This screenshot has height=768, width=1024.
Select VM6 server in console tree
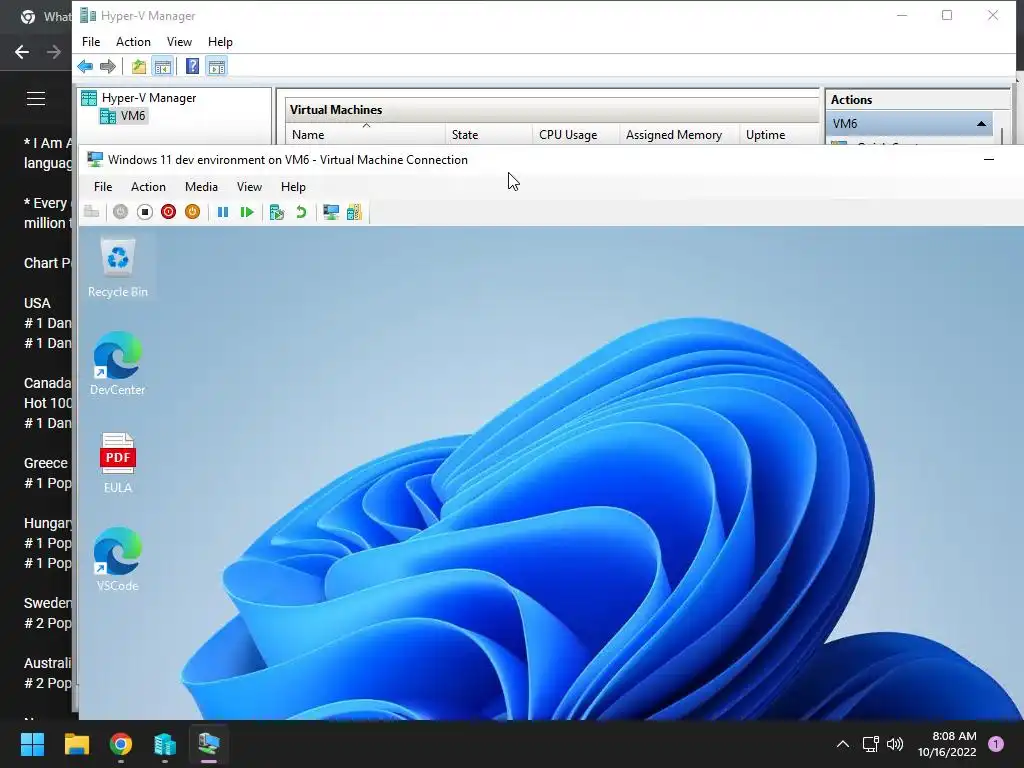[x=123, y=116]
